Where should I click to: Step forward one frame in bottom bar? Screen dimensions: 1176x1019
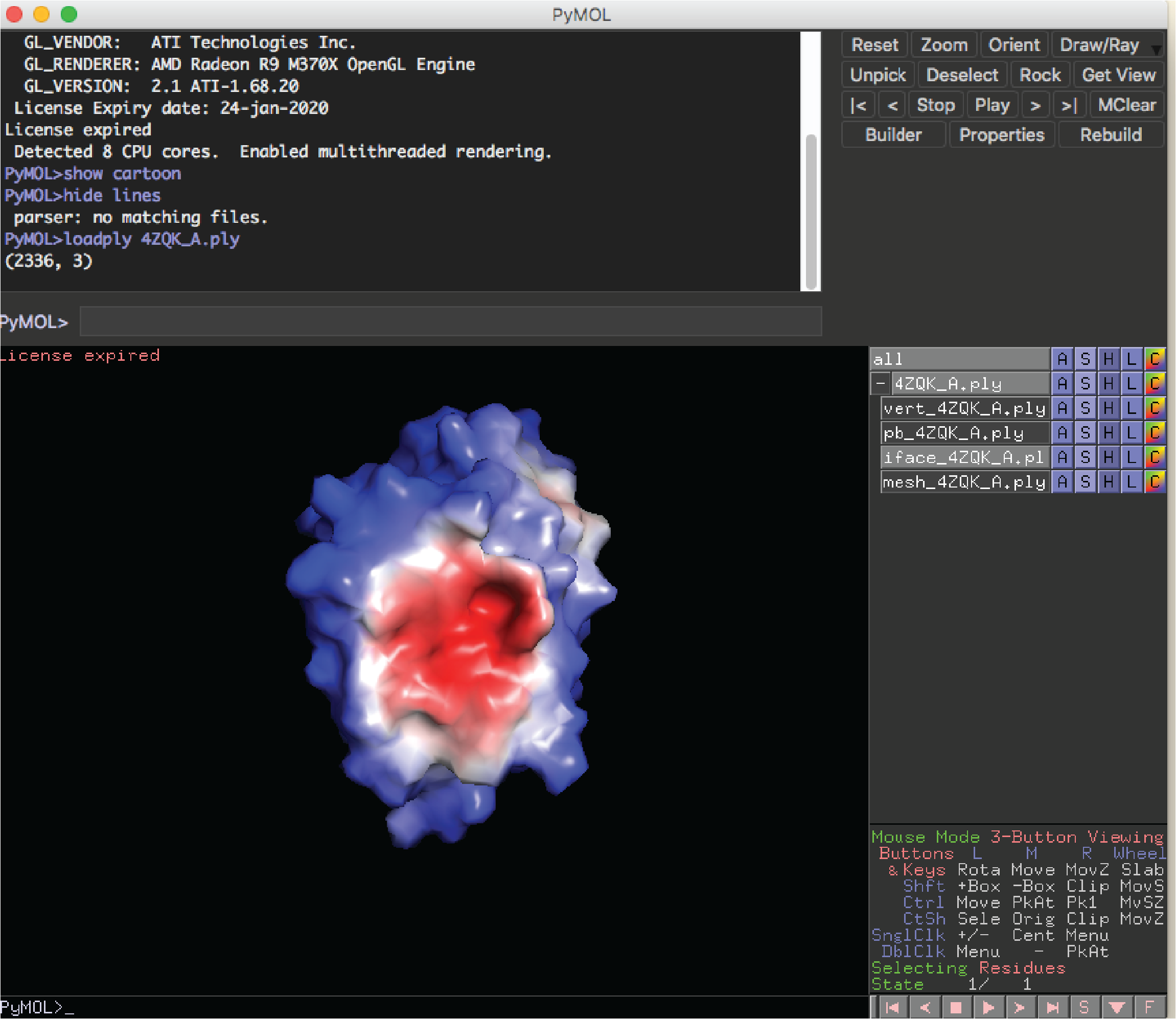pos(1020,1008)
